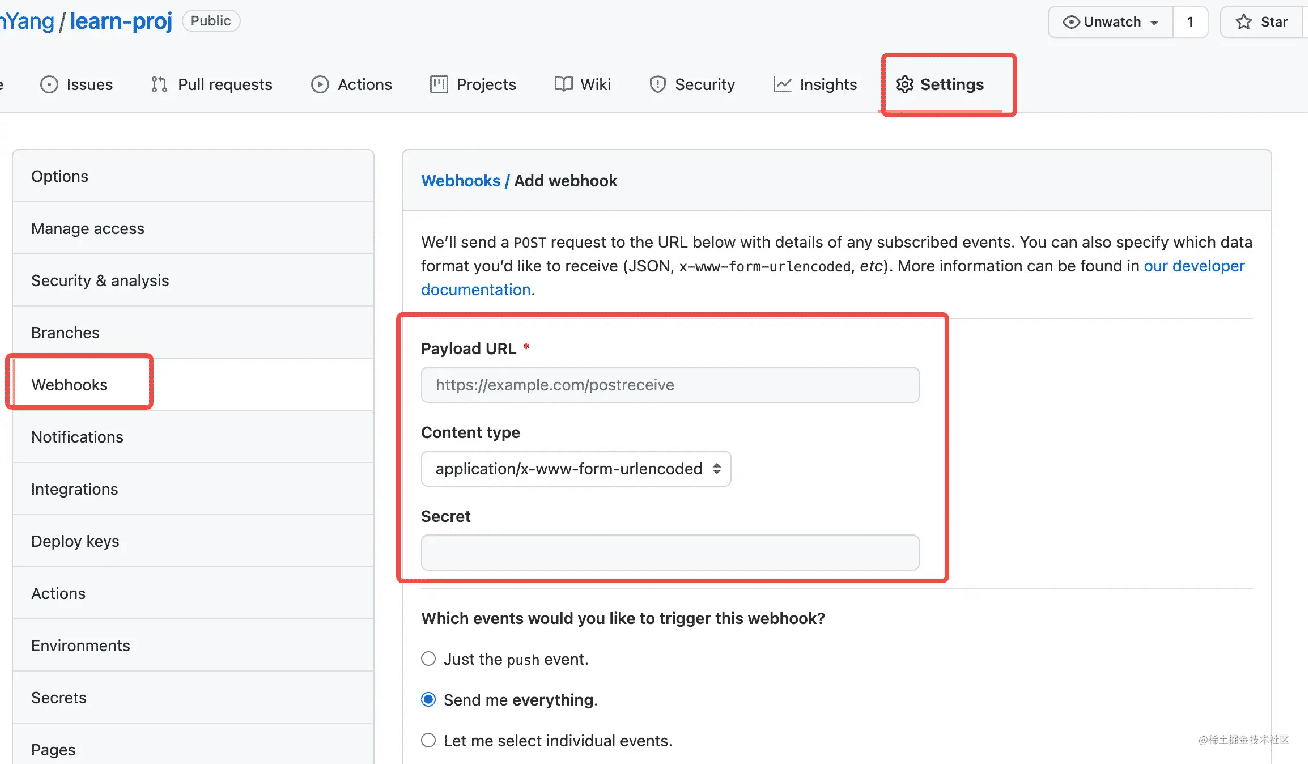Open Manage access settings page
The image size is (1308, 764).
click(x=87, y=229)
